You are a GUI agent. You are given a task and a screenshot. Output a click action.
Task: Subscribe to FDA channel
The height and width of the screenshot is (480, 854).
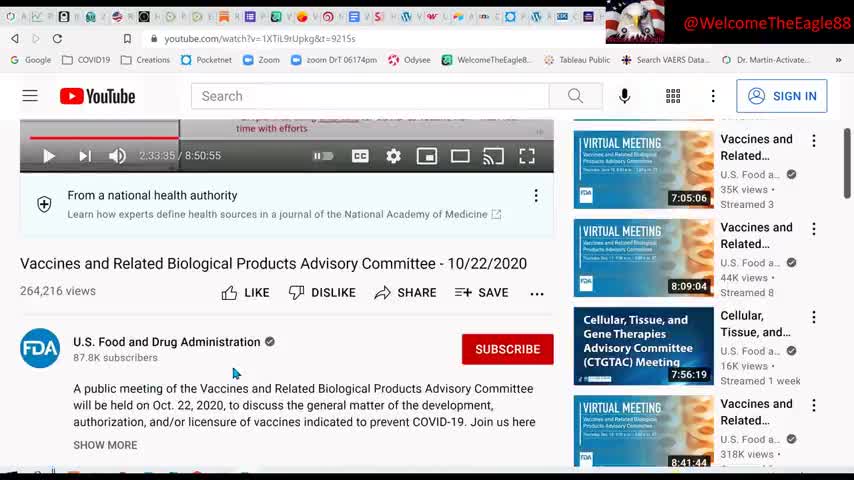point(508,349)
